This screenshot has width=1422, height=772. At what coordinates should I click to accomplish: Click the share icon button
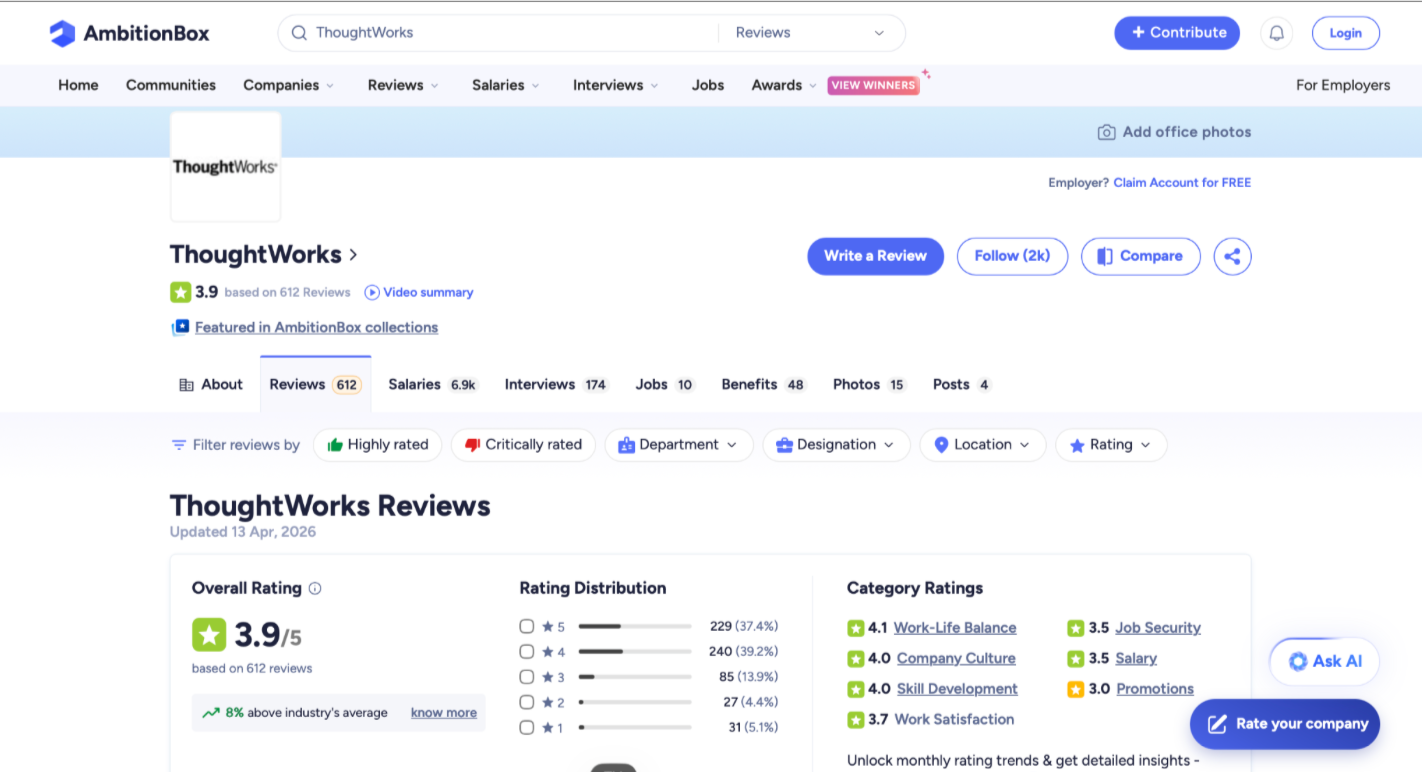click(1232, 256)
